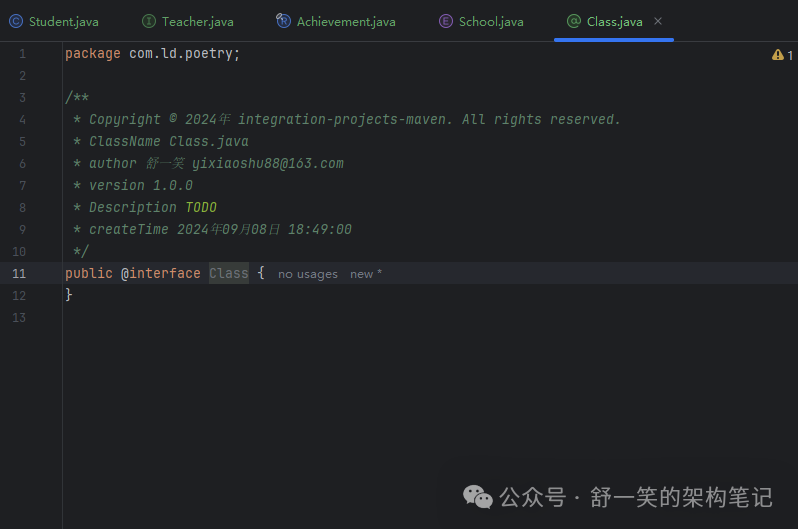Click the "no usages" inlay hint
Screen dimensions: 798x529
(308, 274)
